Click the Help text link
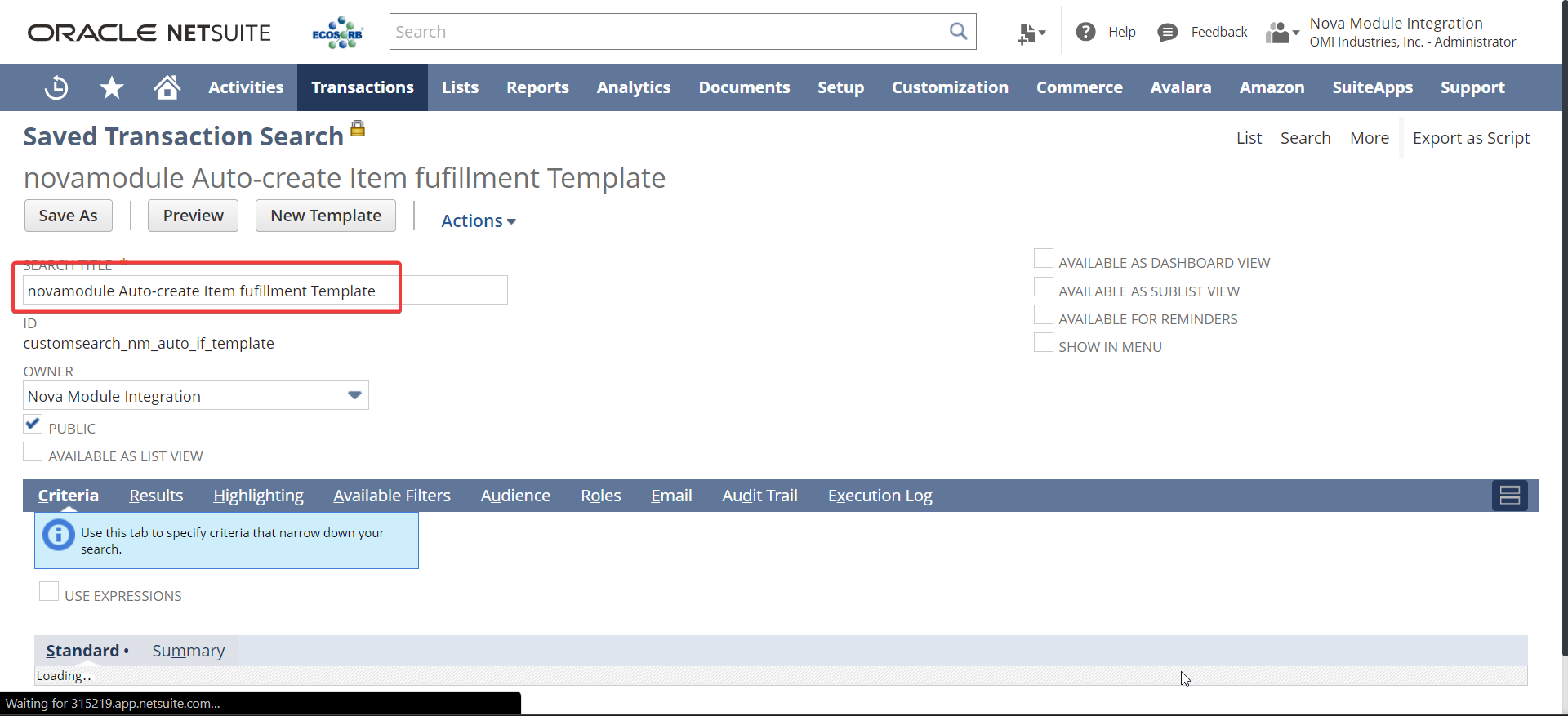The width and height of the screenshot is (1568, 716). point(1121,32)
